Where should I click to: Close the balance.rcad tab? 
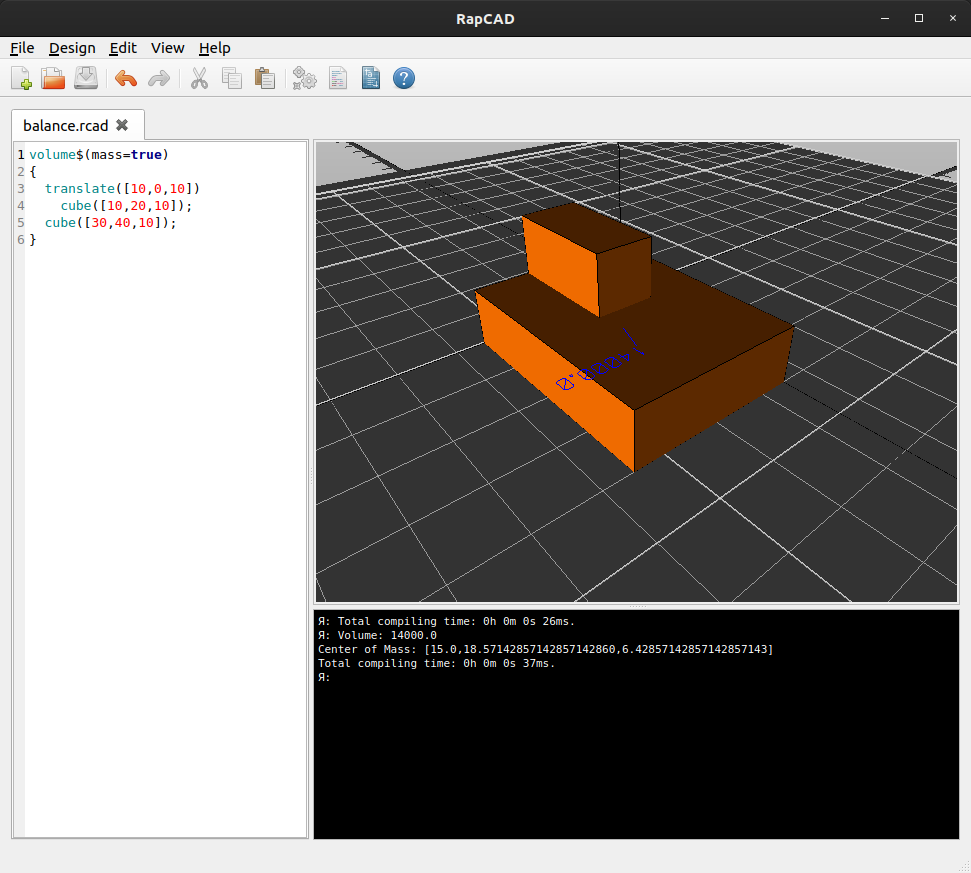(x=122, y=125)
